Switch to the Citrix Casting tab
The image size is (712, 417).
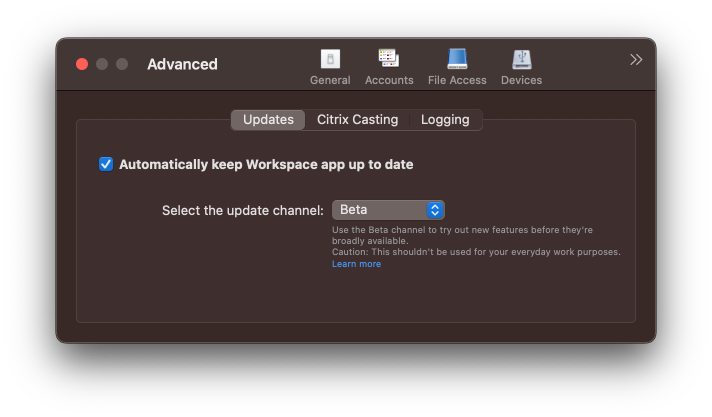[357, 120]
